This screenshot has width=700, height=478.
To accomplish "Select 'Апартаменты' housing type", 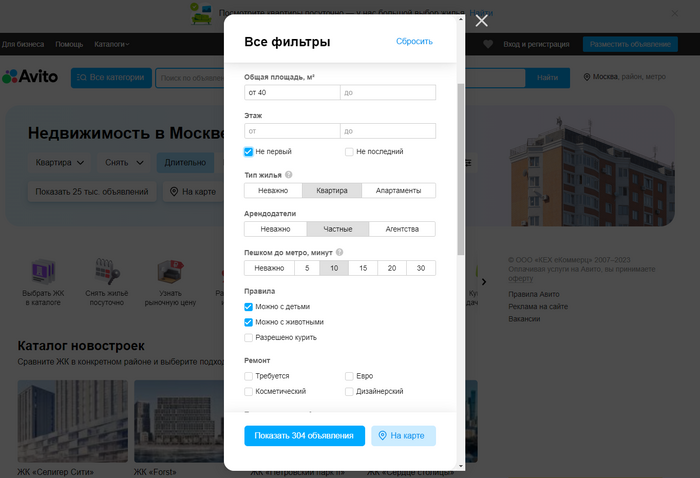I will [398, 191].
